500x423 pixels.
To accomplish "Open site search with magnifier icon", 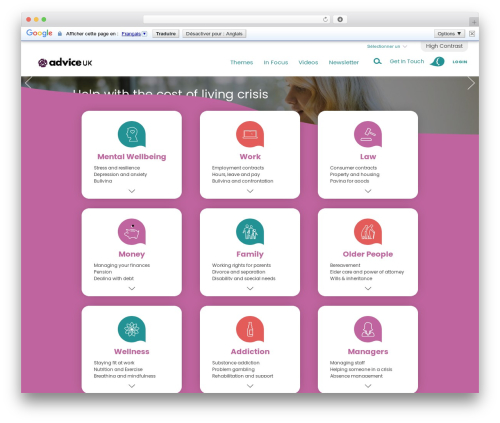I will [x=377, y=61].
